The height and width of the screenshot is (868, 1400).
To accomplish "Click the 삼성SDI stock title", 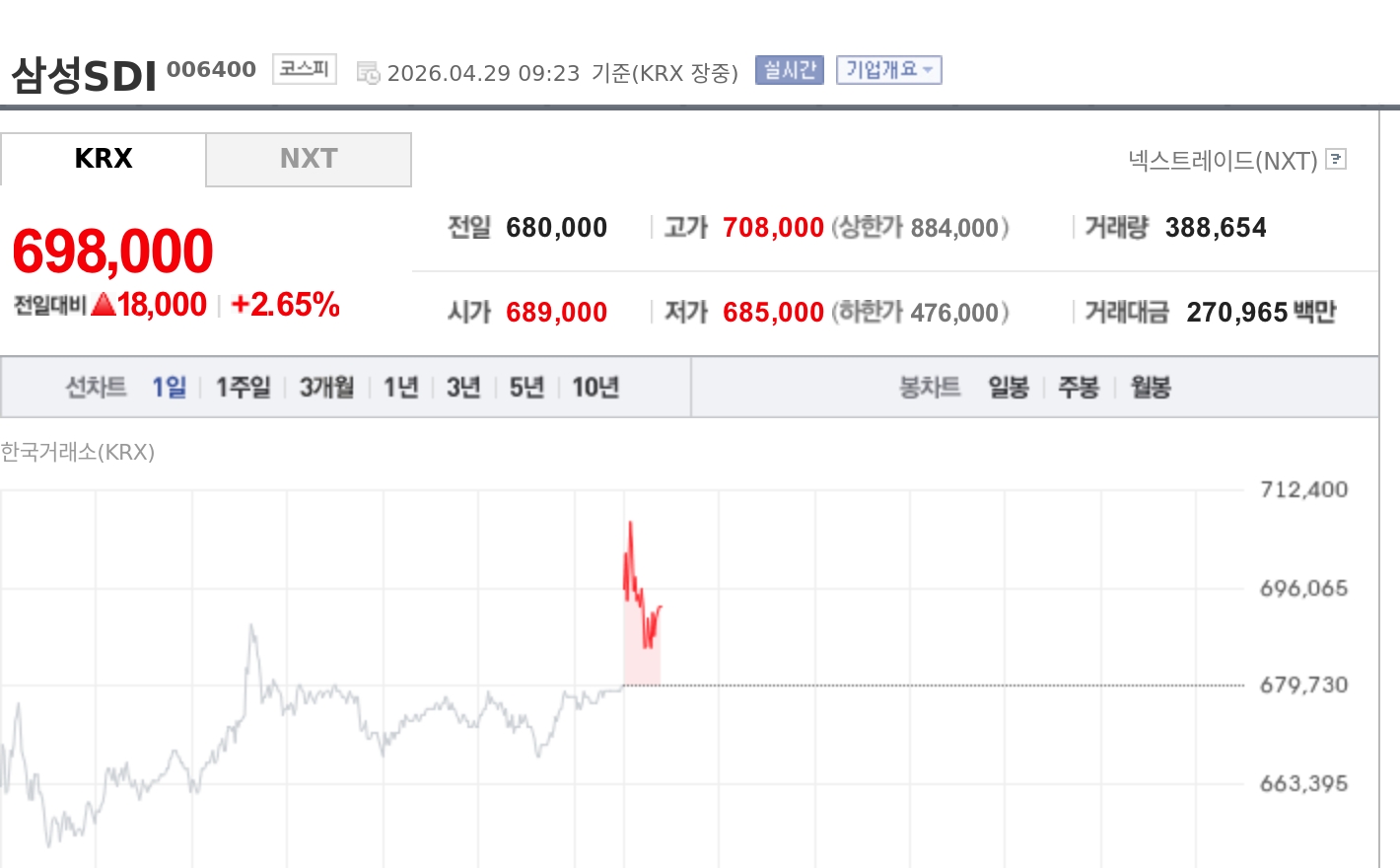I will 84,75.
